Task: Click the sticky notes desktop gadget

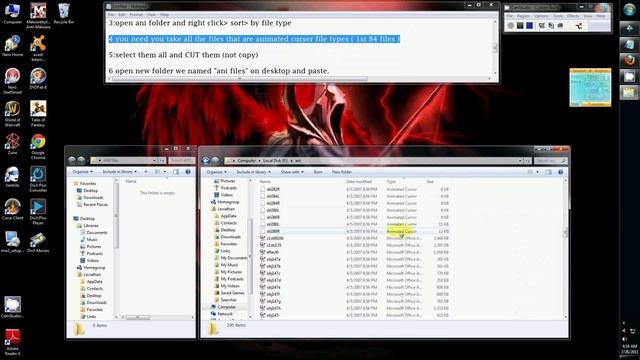Action: [590, 87]
